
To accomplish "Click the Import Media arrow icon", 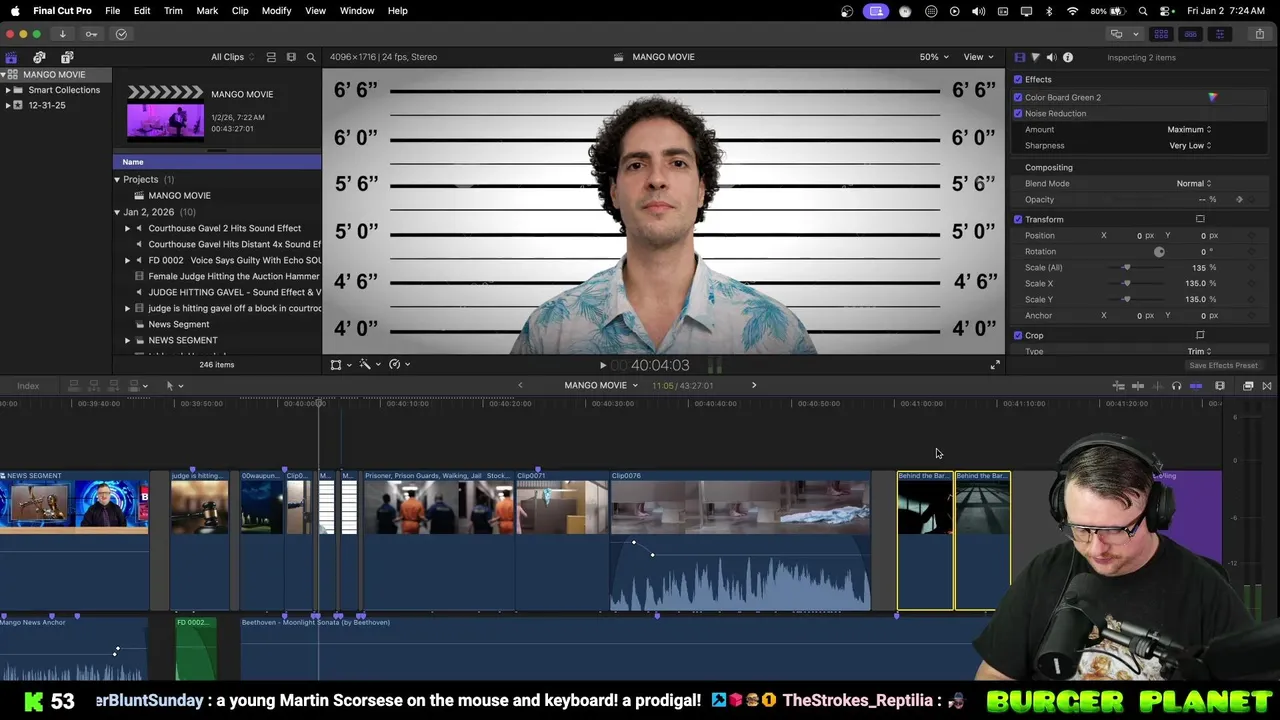I will [62, 34].
